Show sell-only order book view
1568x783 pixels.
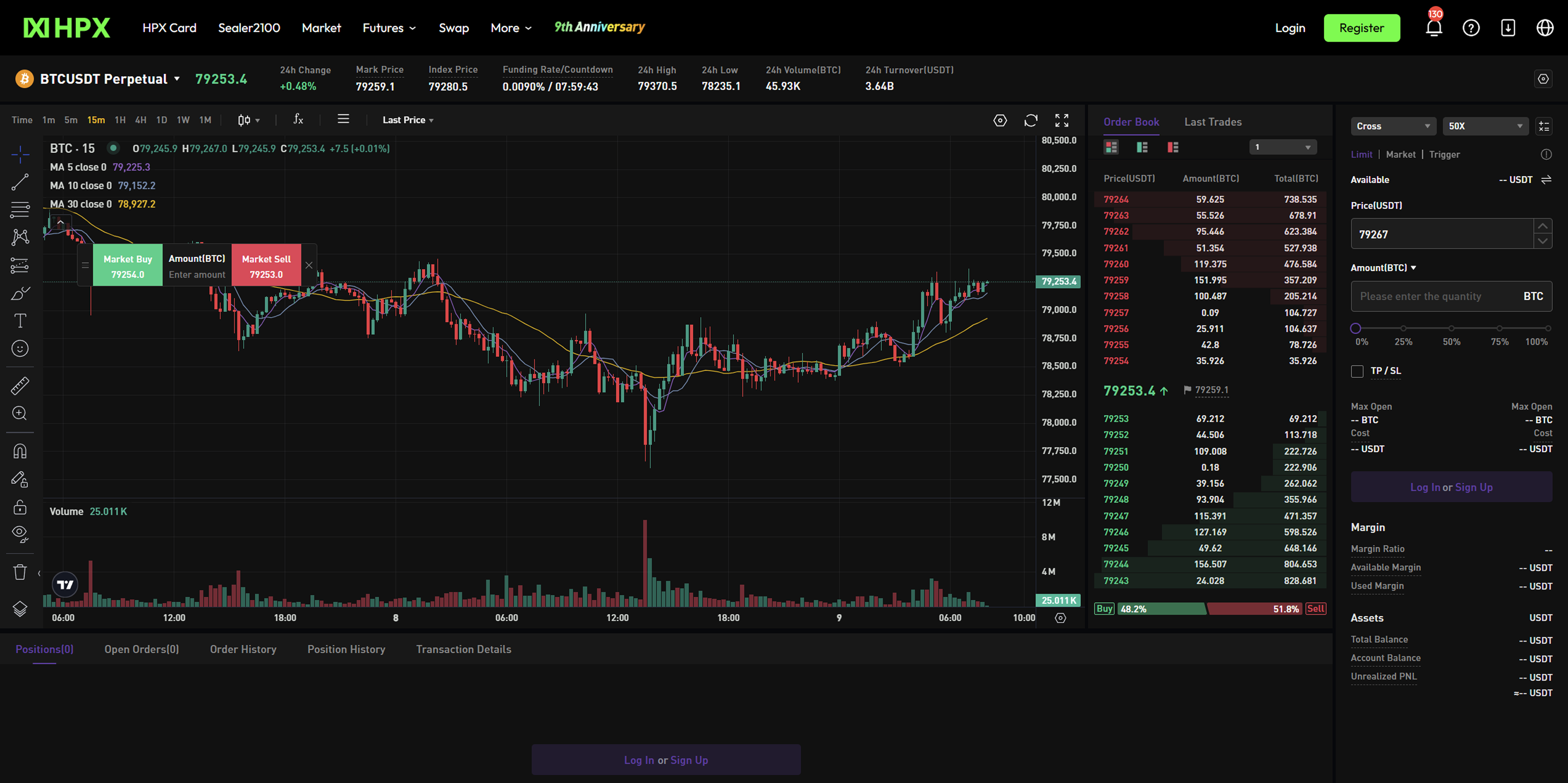(x=1173, y=147)
